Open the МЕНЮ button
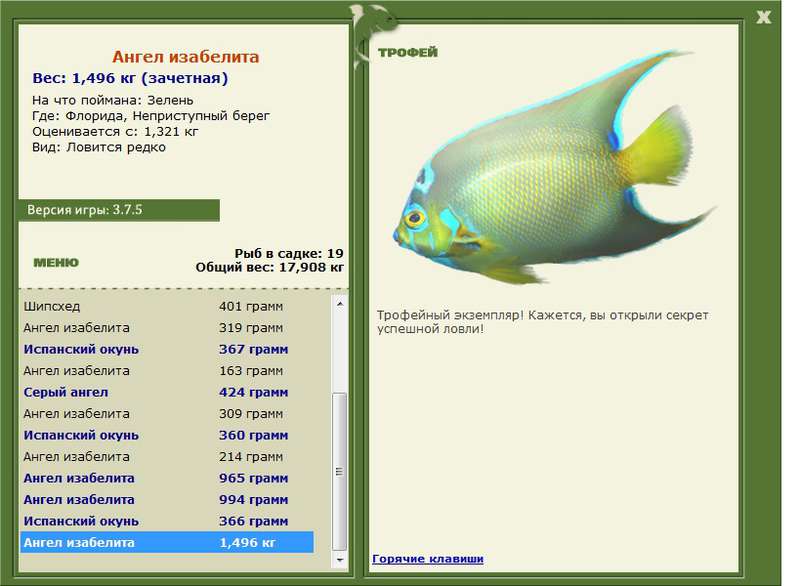The image size is (800, 586). pos(56,263)
